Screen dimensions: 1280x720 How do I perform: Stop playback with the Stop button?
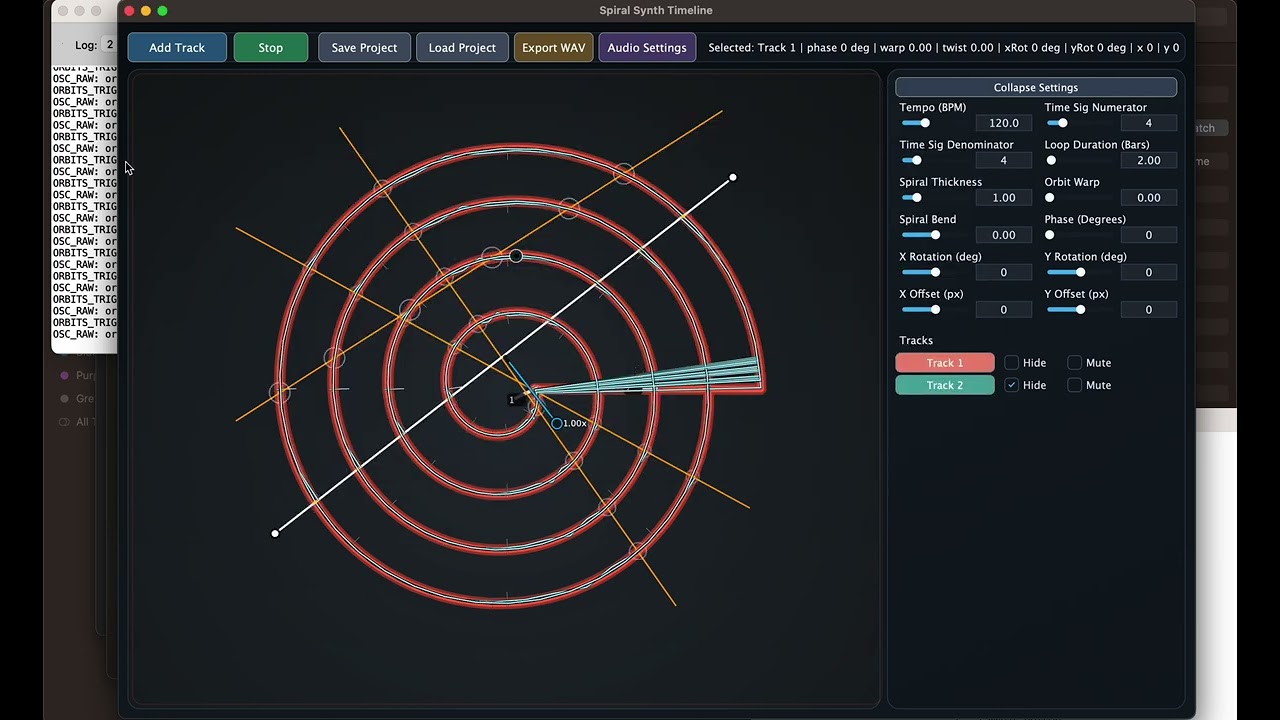coord(271,48)
